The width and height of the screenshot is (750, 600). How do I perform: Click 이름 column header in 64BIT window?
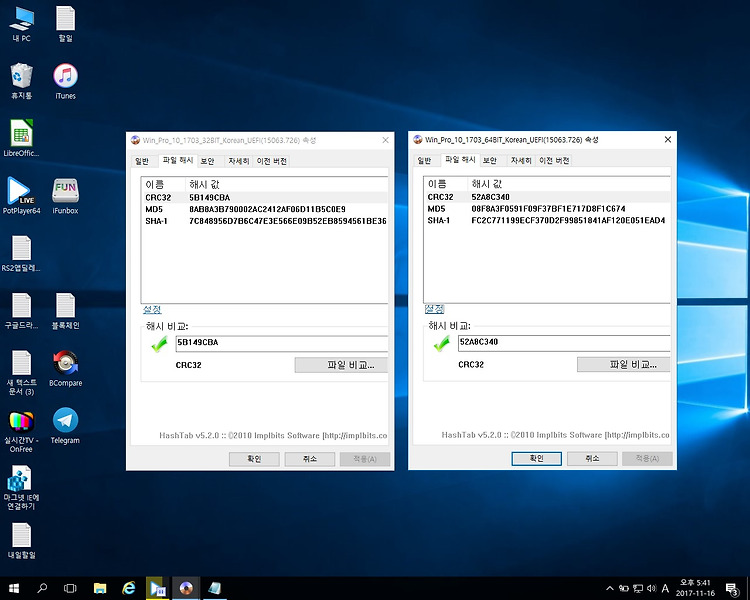tap(445, 184)
